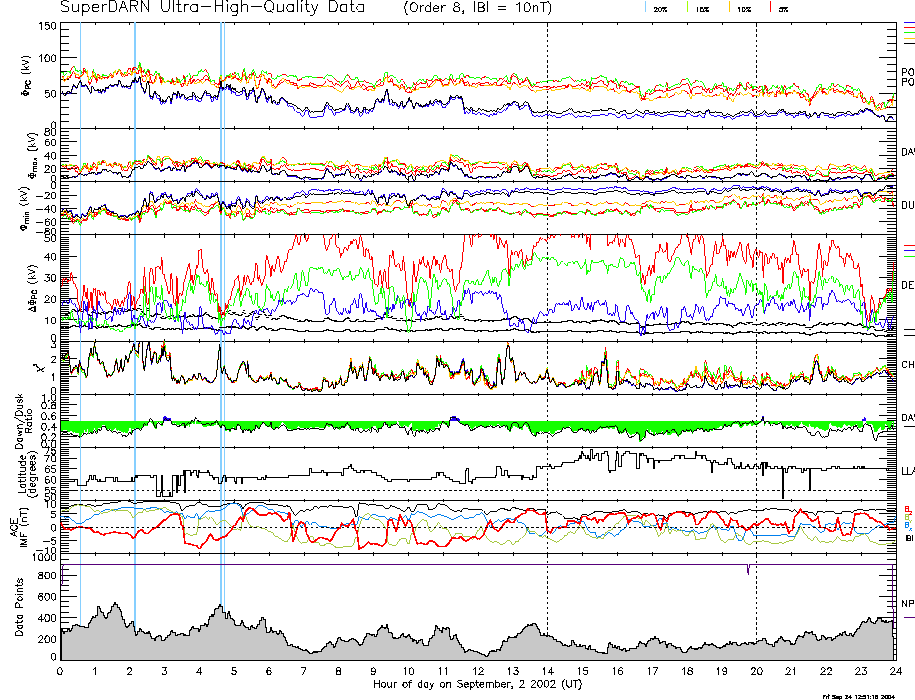Click the hour 24 tick label on x-axis
Screen dimensions: 915x700
tap(895, 671)
